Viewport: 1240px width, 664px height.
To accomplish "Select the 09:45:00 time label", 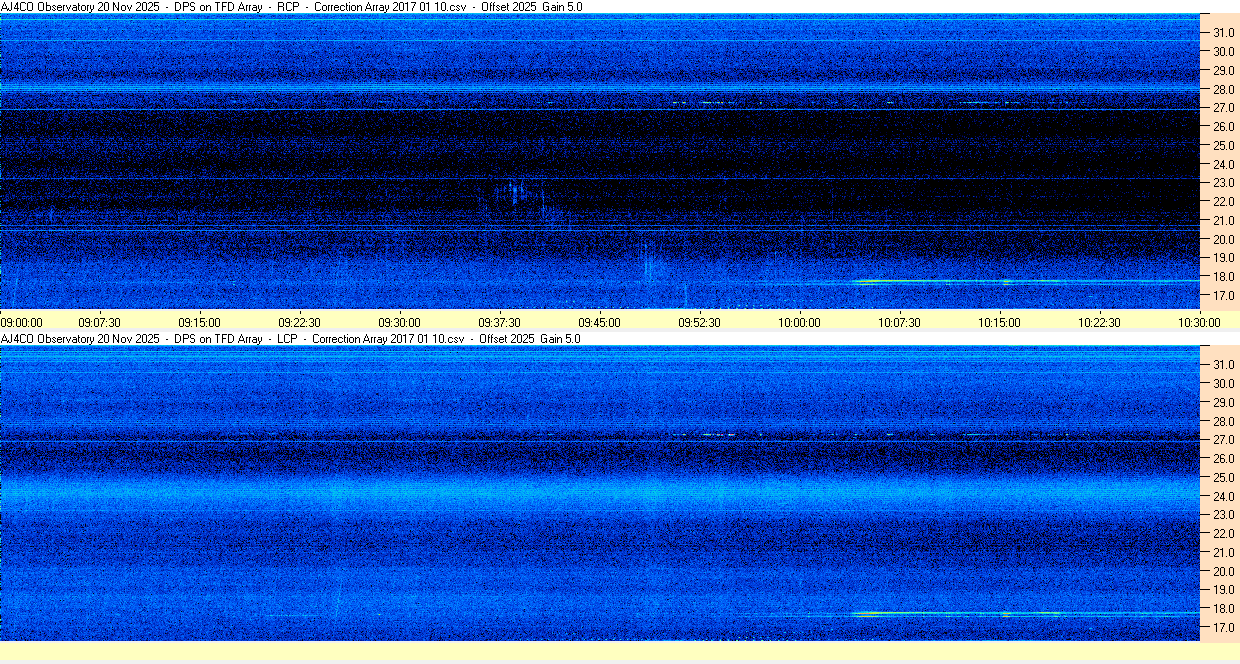I will (x=600, y=322).
